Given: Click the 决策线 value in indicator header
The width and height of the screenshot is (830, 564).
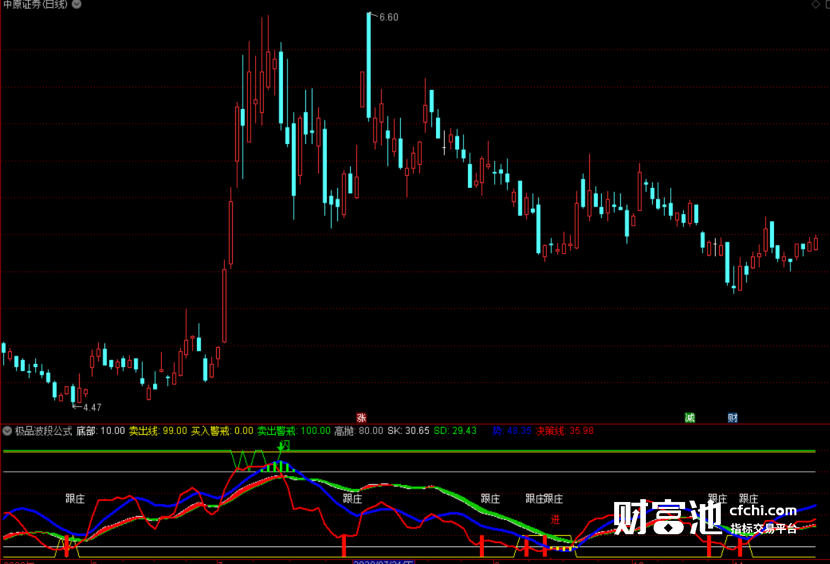Looking at the screenshot, I should click(x=565, y=431).
